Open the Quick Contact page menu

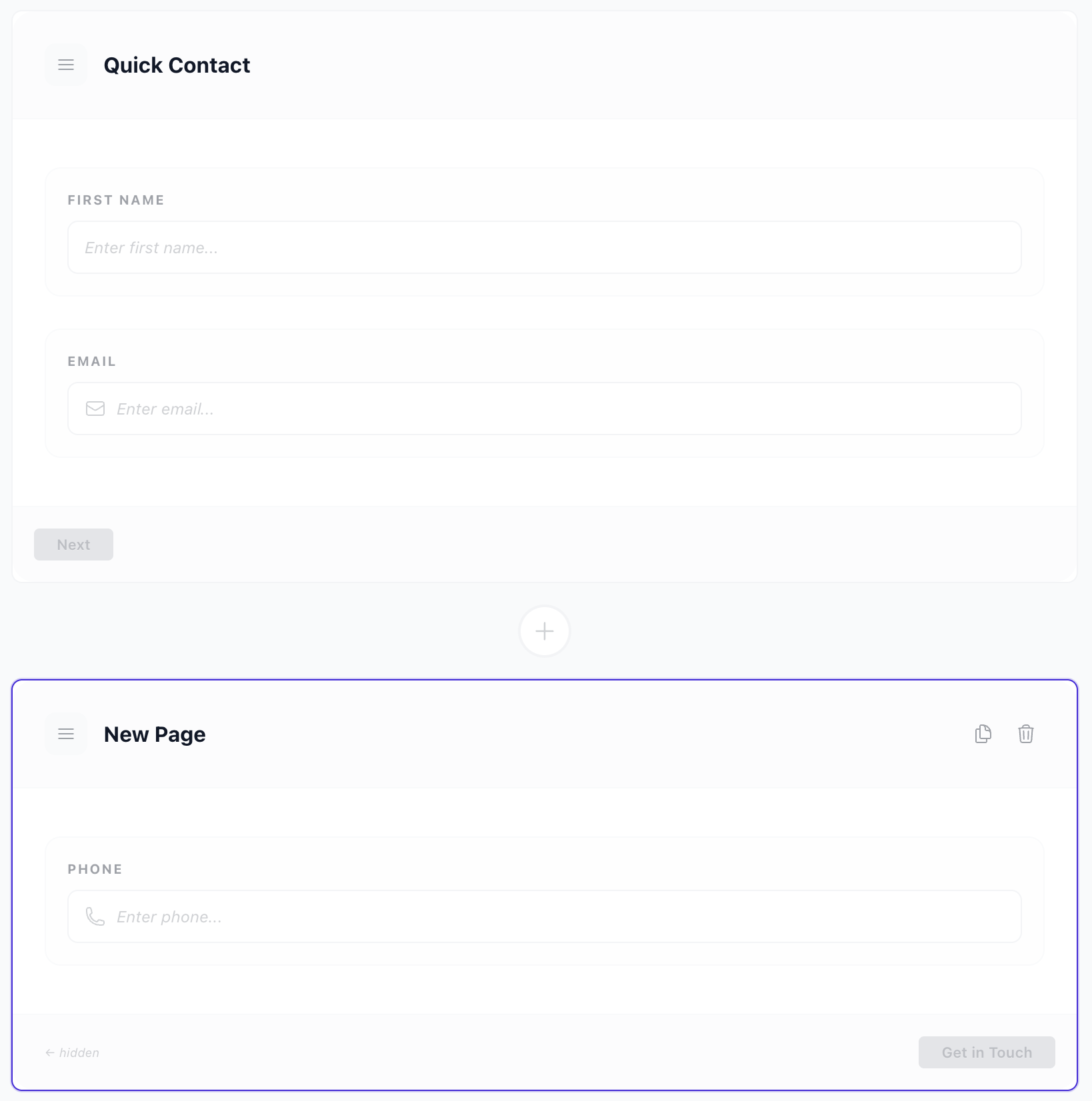coord(65,65)
